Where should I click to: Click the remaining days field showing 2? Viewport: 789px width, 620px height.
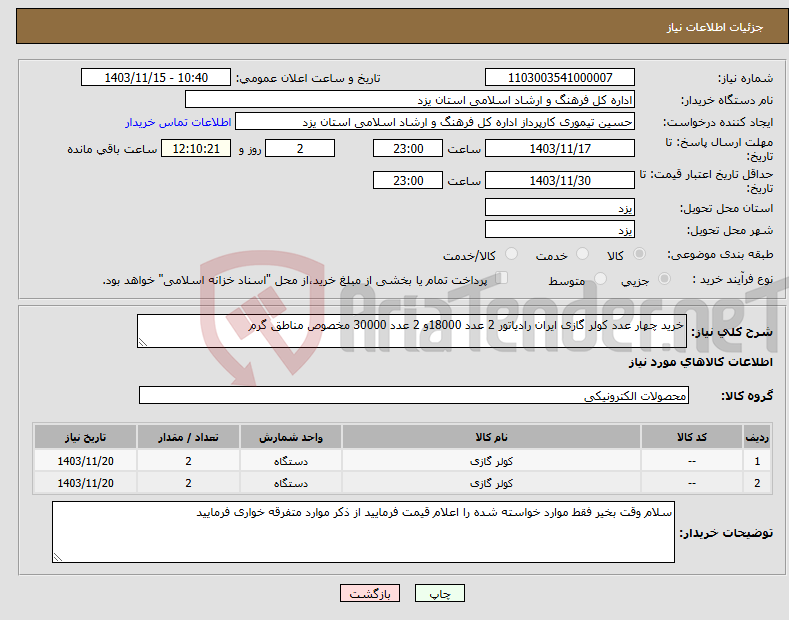[x=300, y=148]
